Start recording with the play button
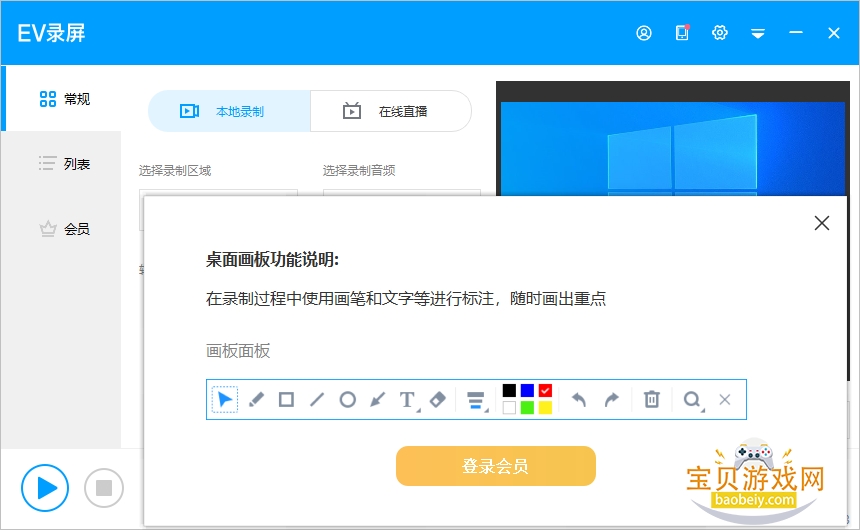Viewport: 860px width, 530px height. click(45, 488)
